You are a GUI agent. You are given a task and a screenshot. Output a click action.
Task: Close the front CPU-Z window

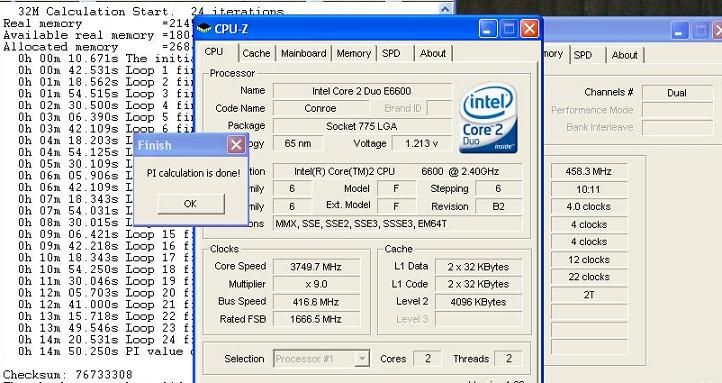tap(530, 29)
